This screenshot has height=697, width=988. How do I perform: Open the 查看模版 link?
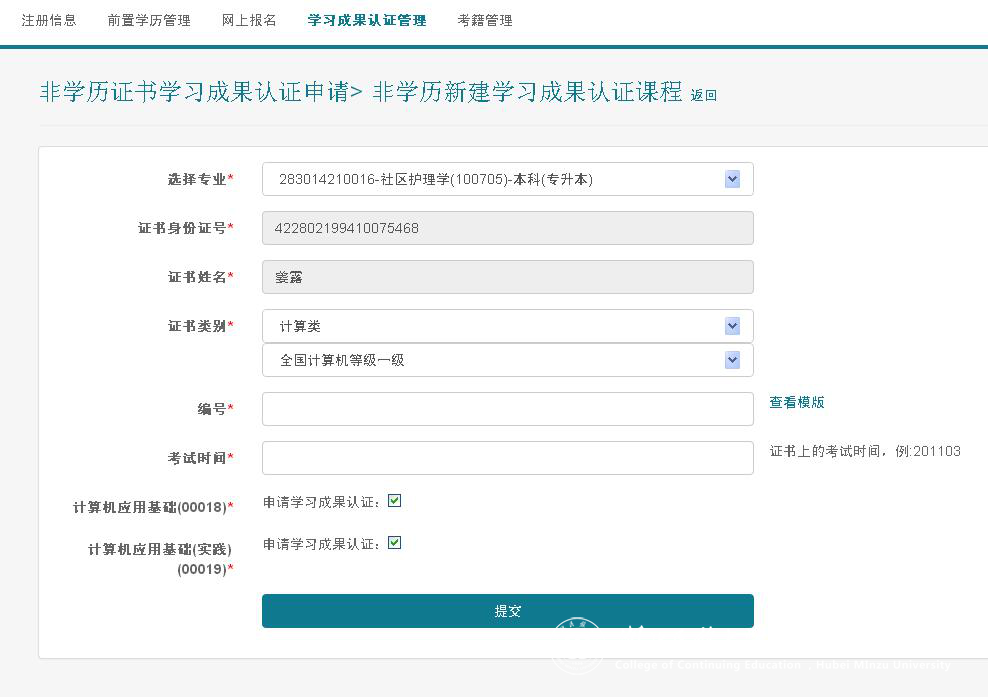[x=797, y=402]
